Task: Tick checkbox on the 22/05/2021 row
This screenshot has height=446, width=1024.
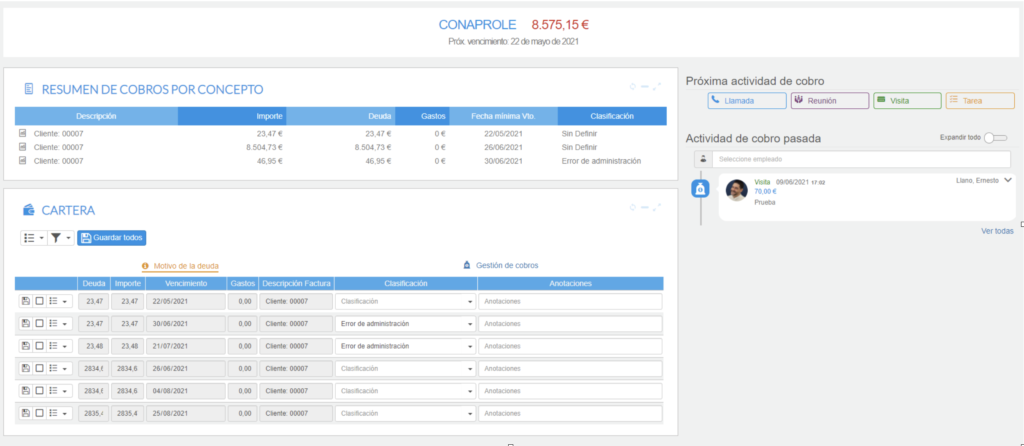Action: tap(39, 302)
